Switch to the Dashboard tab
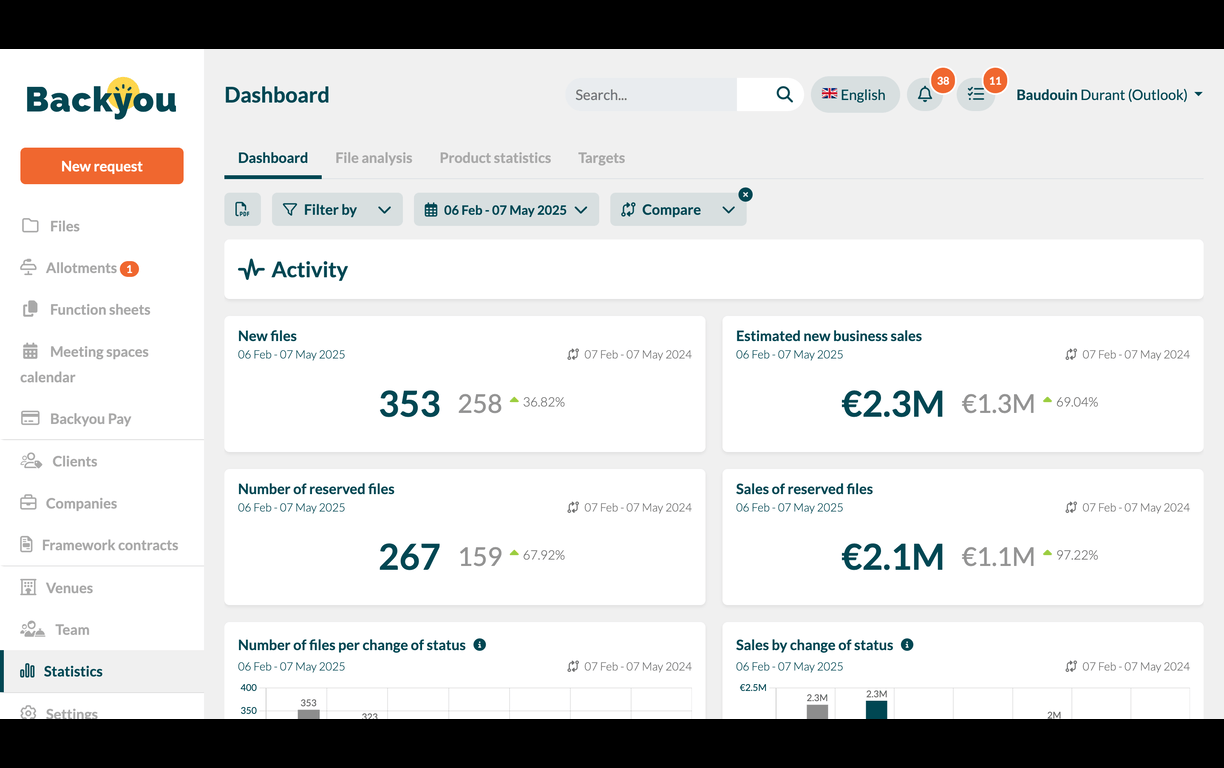The image size is (1224, 768). (x=273, y=158)
